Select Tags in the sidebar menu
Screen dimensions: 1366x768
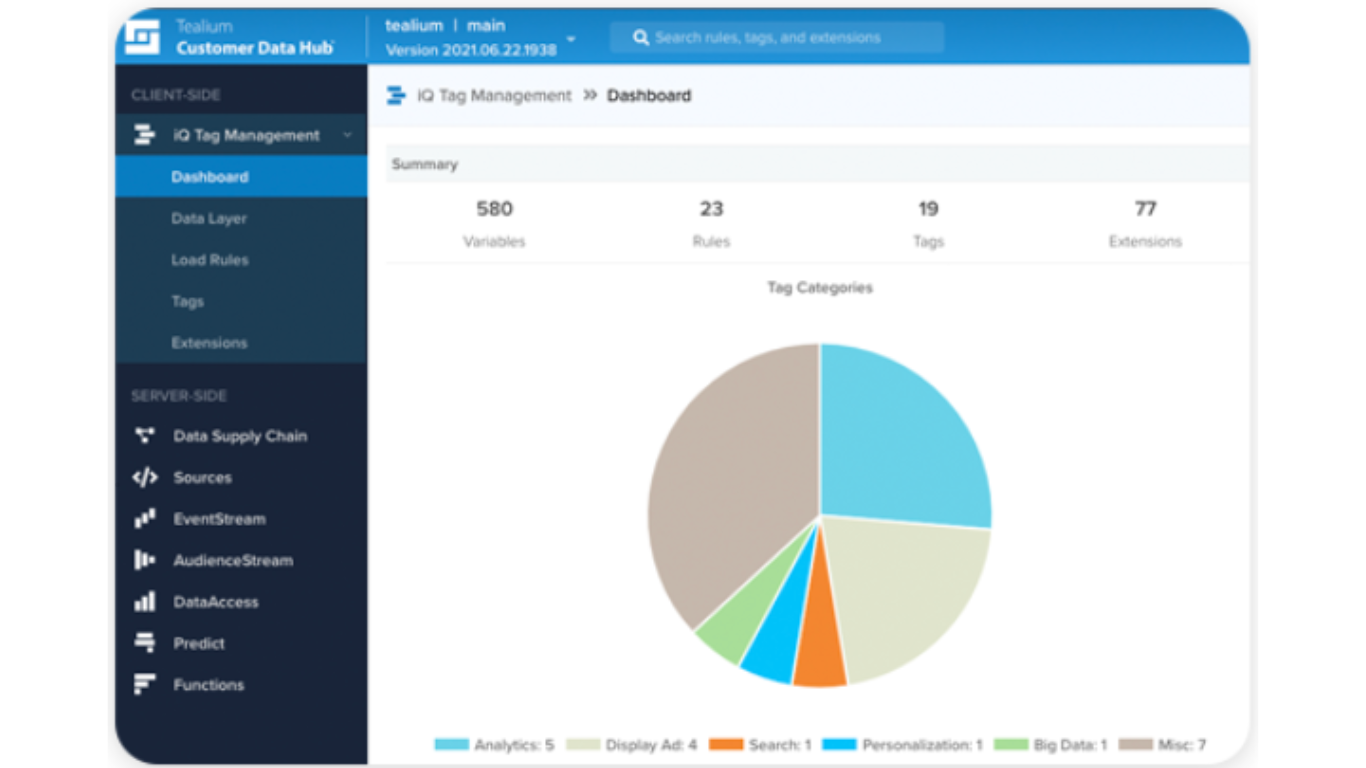tap(187, 301)
